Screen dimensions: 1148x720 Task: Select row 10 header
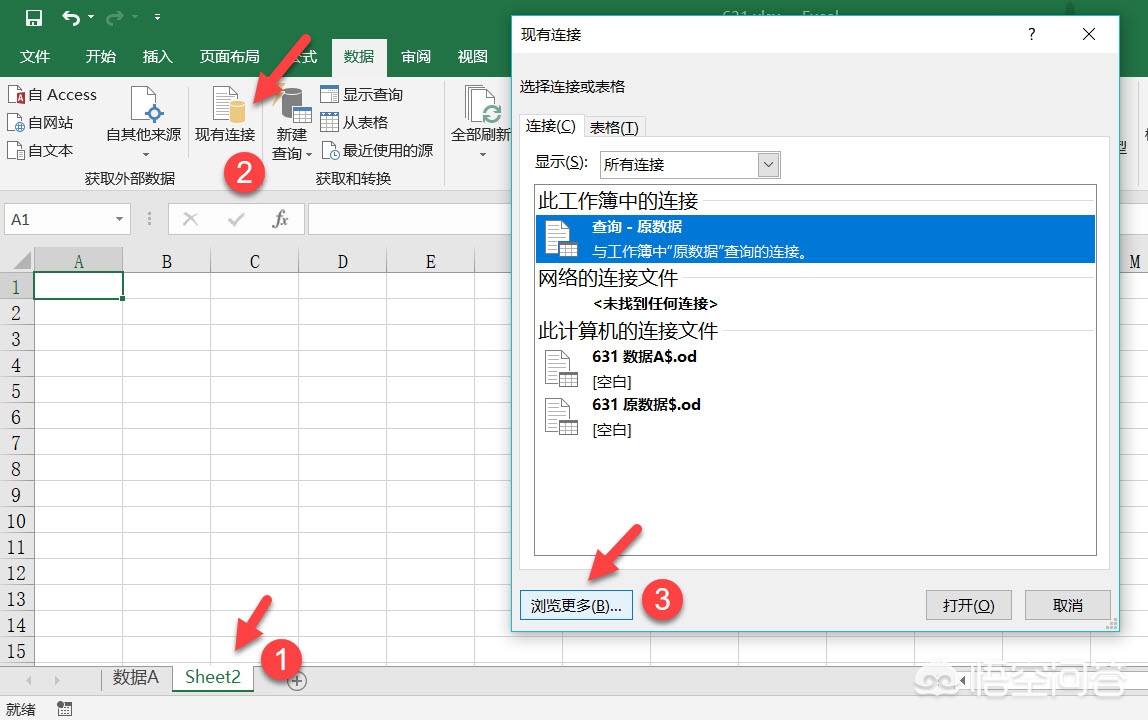pos(16,522)
